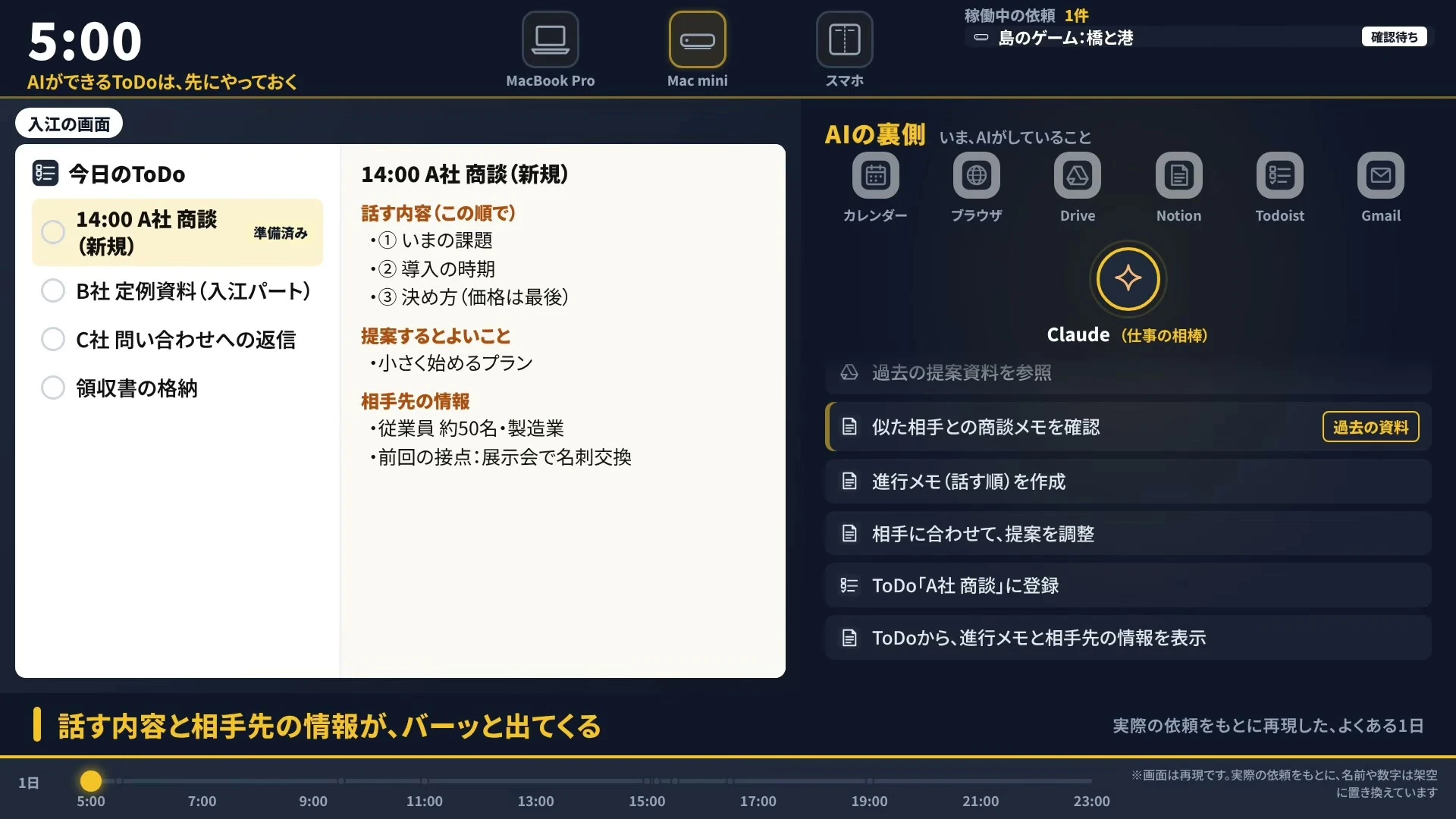Check the 領収書の格納 todo circle
The height and width of the screenshot is (819, 1456).
[x=53, y=388]
